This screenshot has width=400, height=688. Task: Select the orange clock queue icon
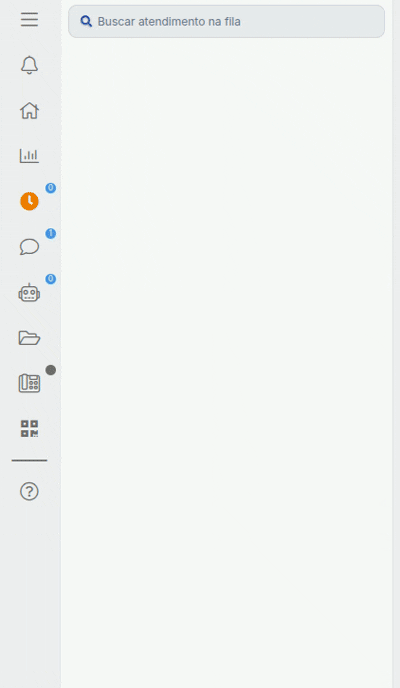(29, 201)
